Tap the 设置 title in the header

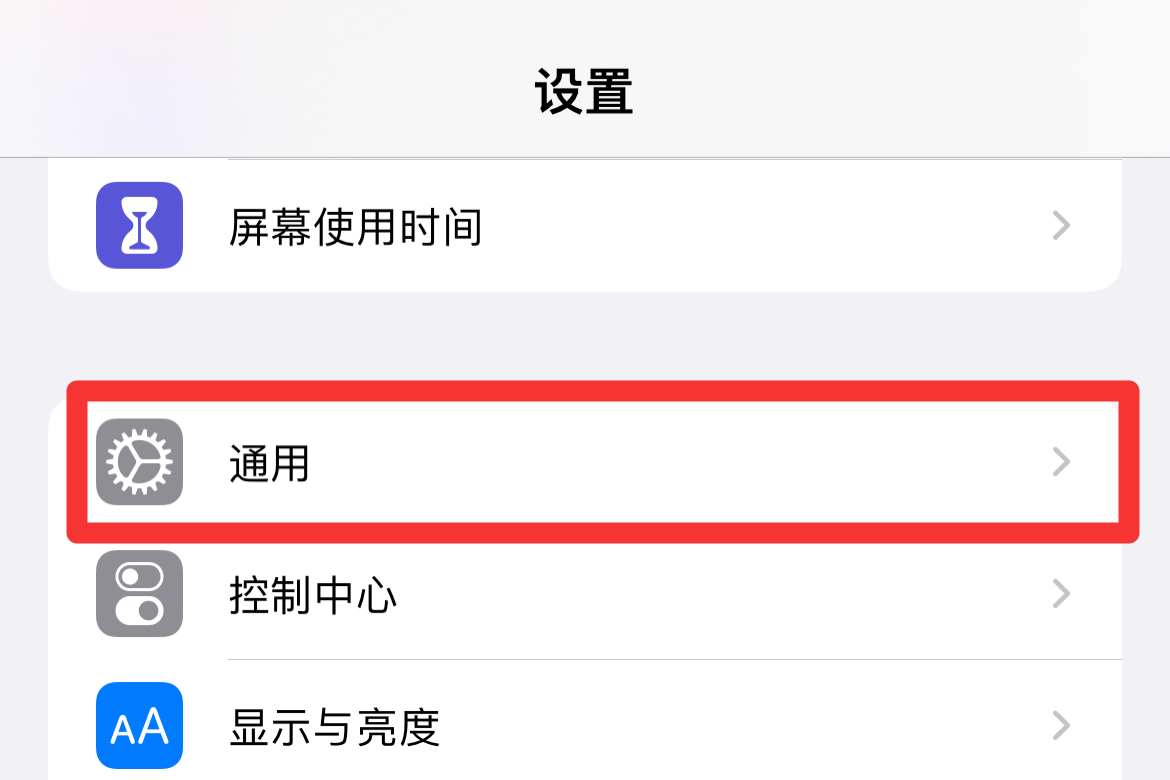[x=584, y=91]
